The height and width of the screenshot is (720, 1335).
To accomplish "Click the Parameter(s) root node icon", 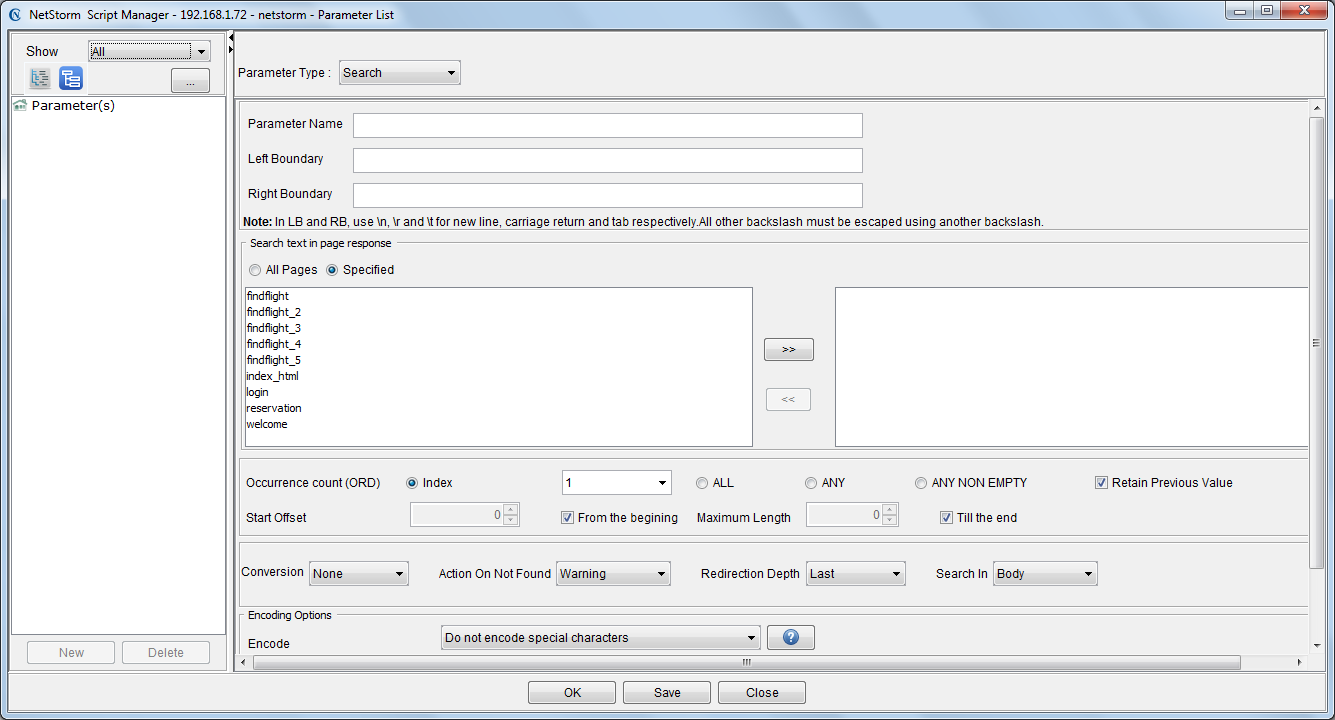I will (20, 105).
